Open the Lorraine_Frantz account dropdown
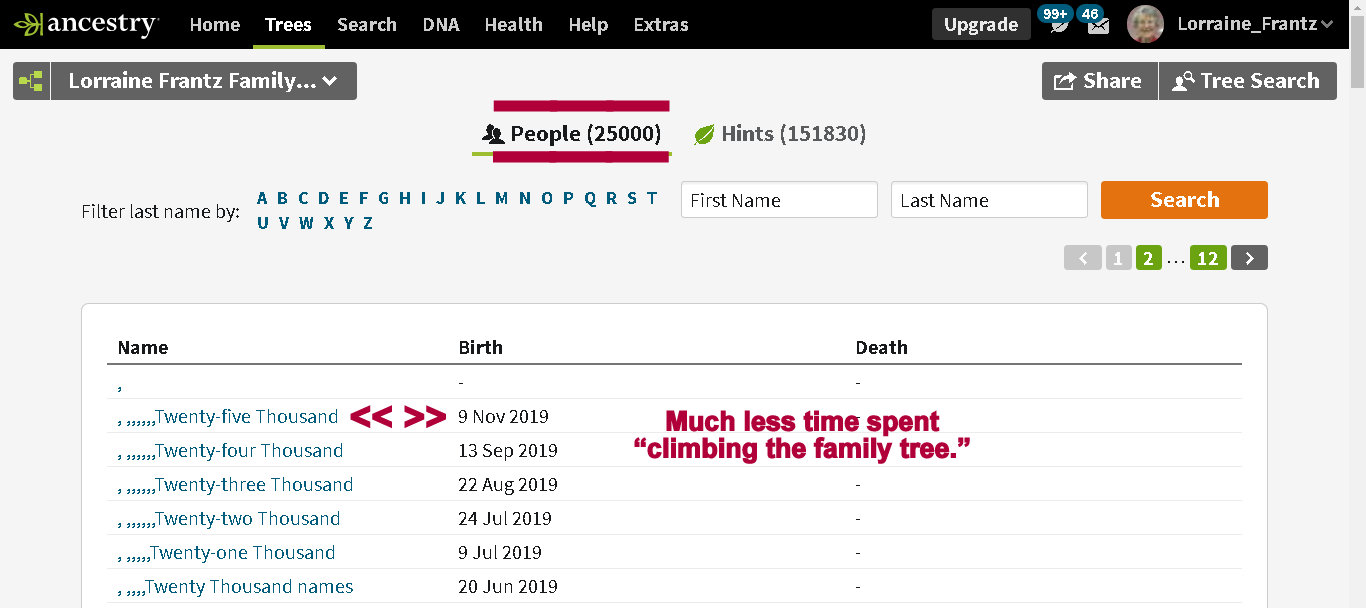The image size is (1366, 608). click(x=1255, y=24)
